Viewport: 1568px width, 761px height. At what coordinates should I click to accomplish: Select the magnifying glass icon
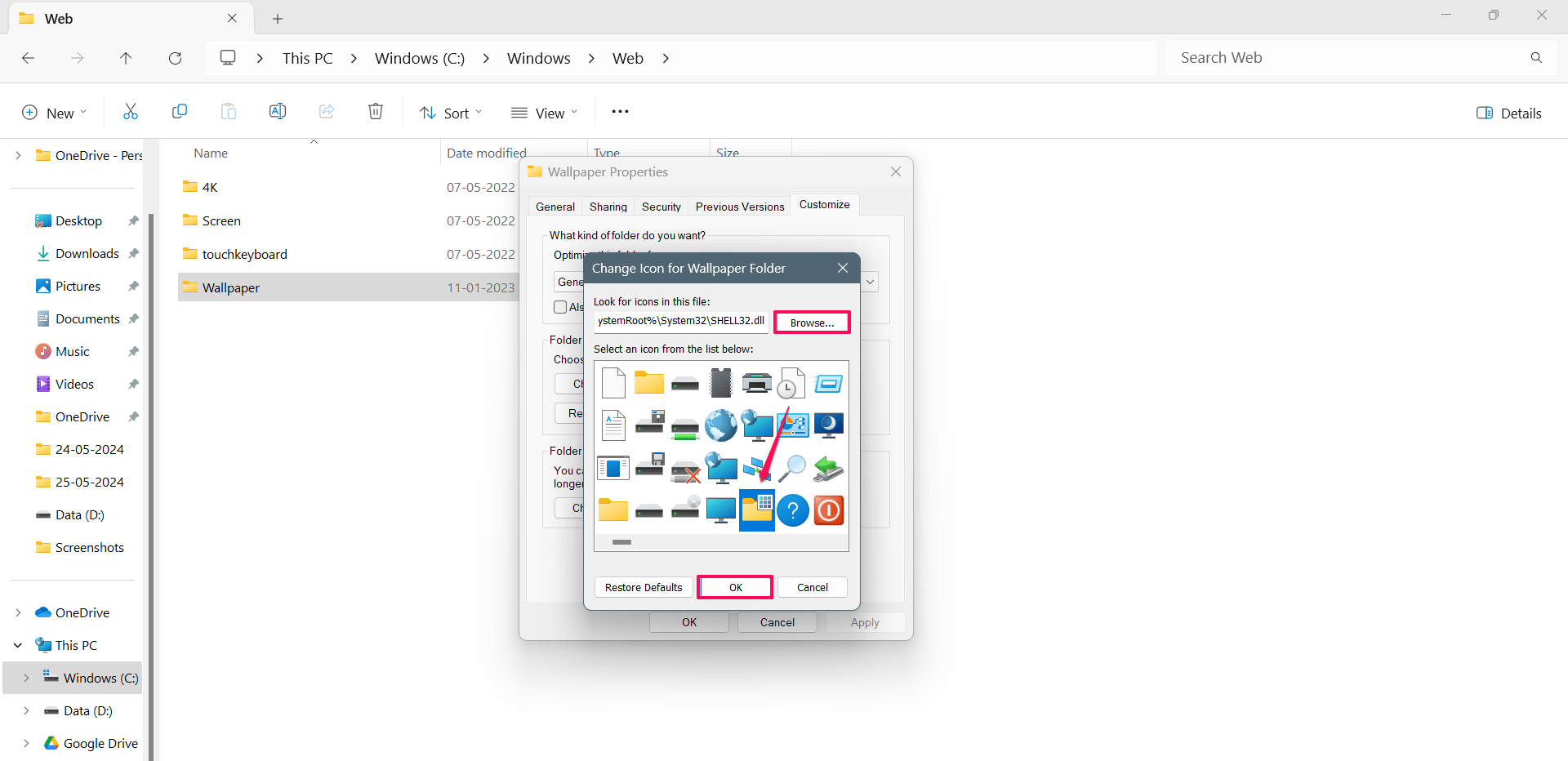[x=792, y=468]
